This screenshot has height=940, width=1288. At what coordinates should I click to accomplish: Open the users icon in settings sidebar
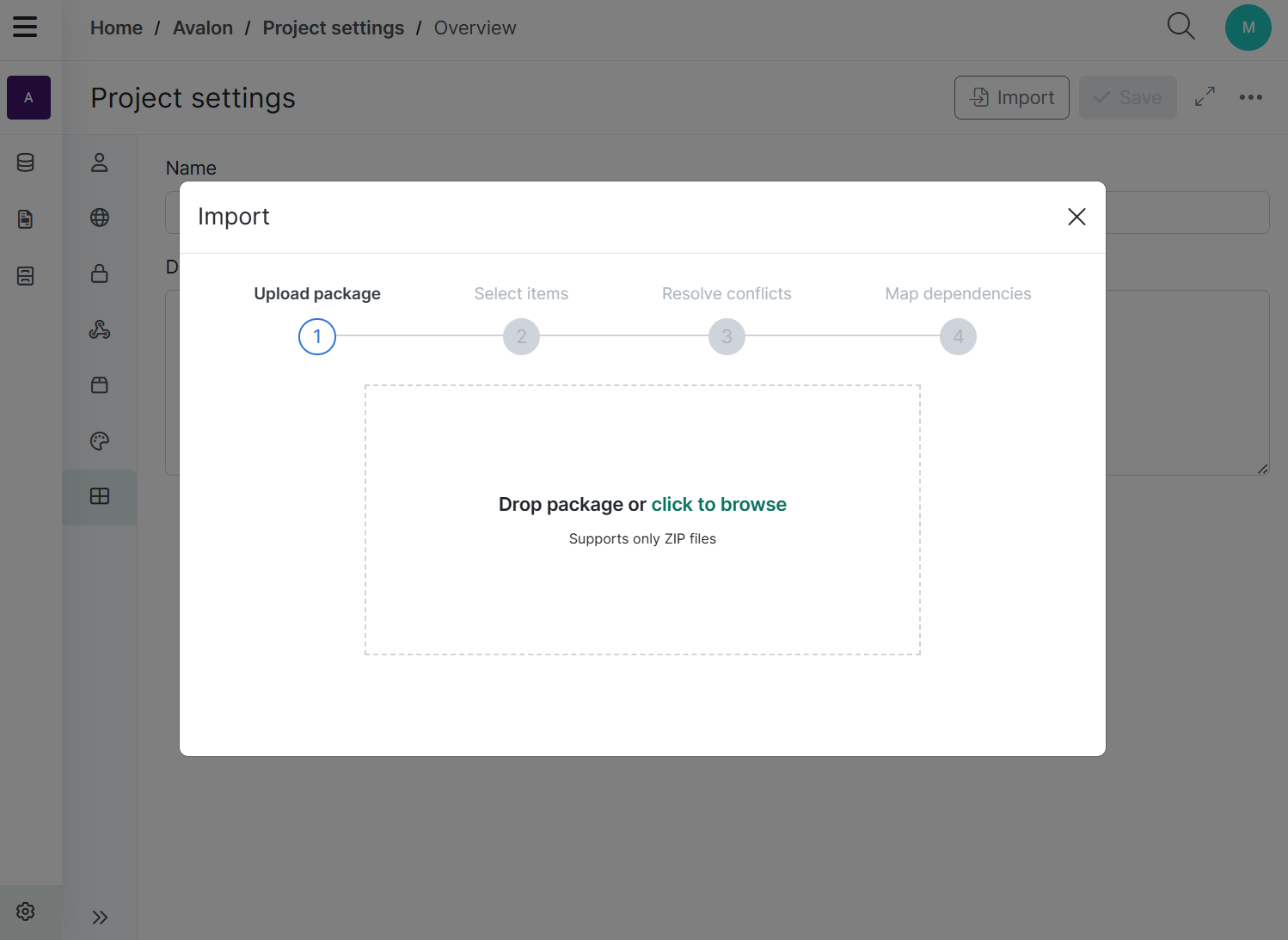[100, 163]
